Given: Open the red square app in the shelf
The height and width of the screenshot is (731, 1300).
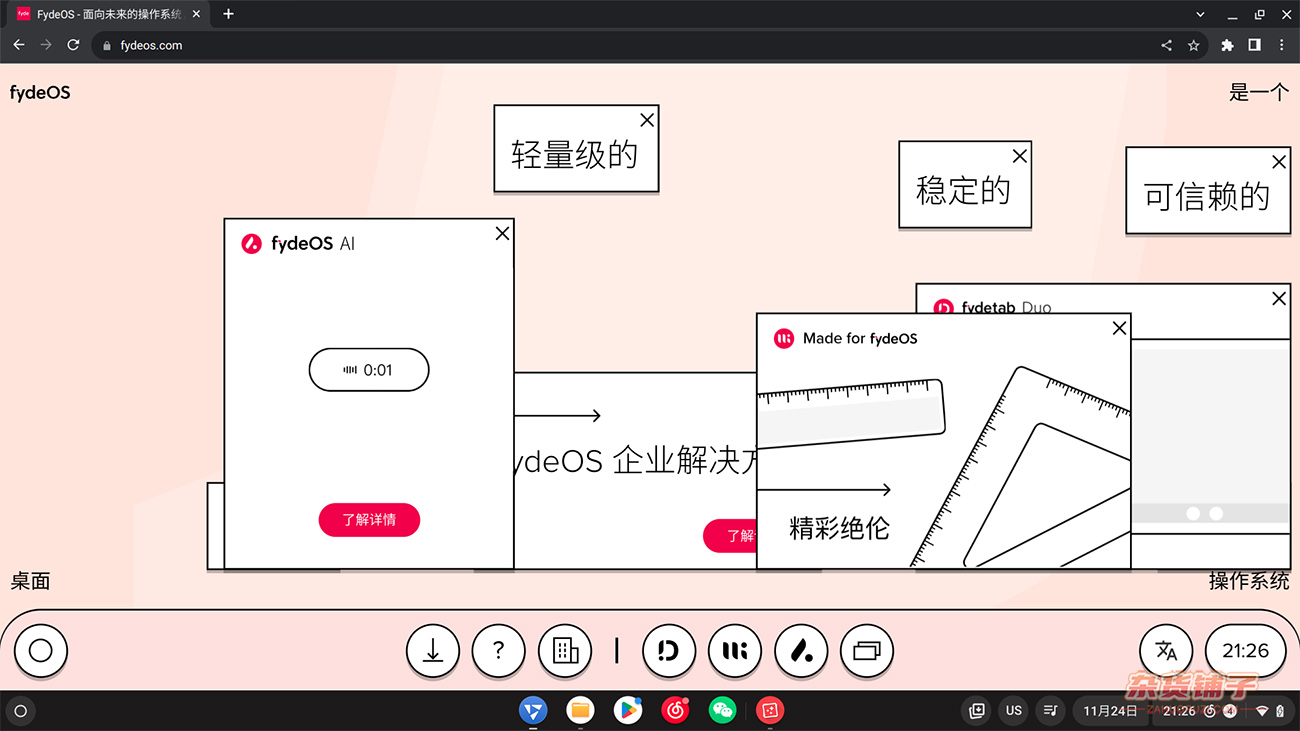Looking at the screenshot, I should coord(769,710).
